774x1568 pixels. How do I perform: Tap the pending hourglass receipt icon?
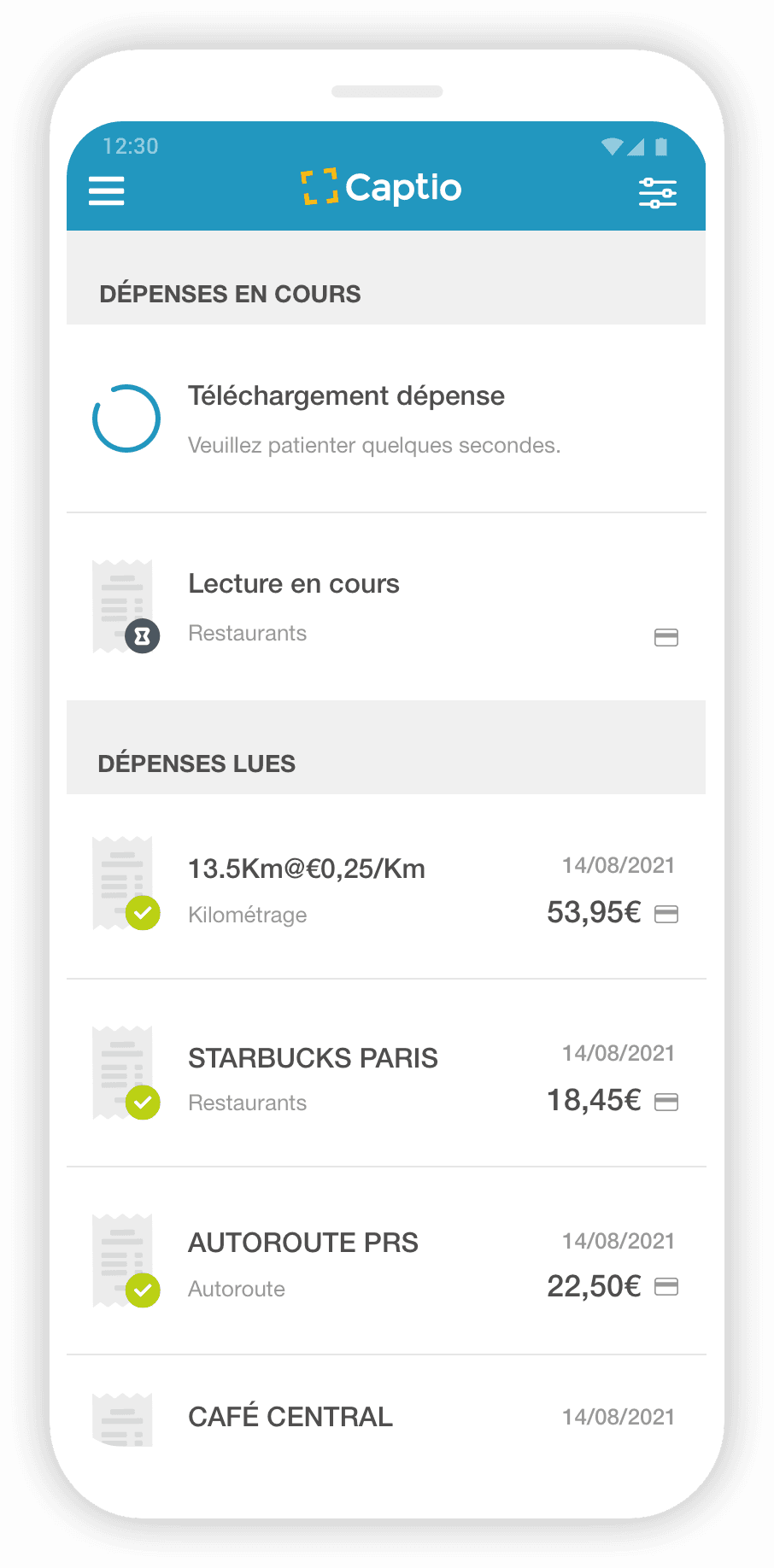pyautogui.click(x=143, y=635)
